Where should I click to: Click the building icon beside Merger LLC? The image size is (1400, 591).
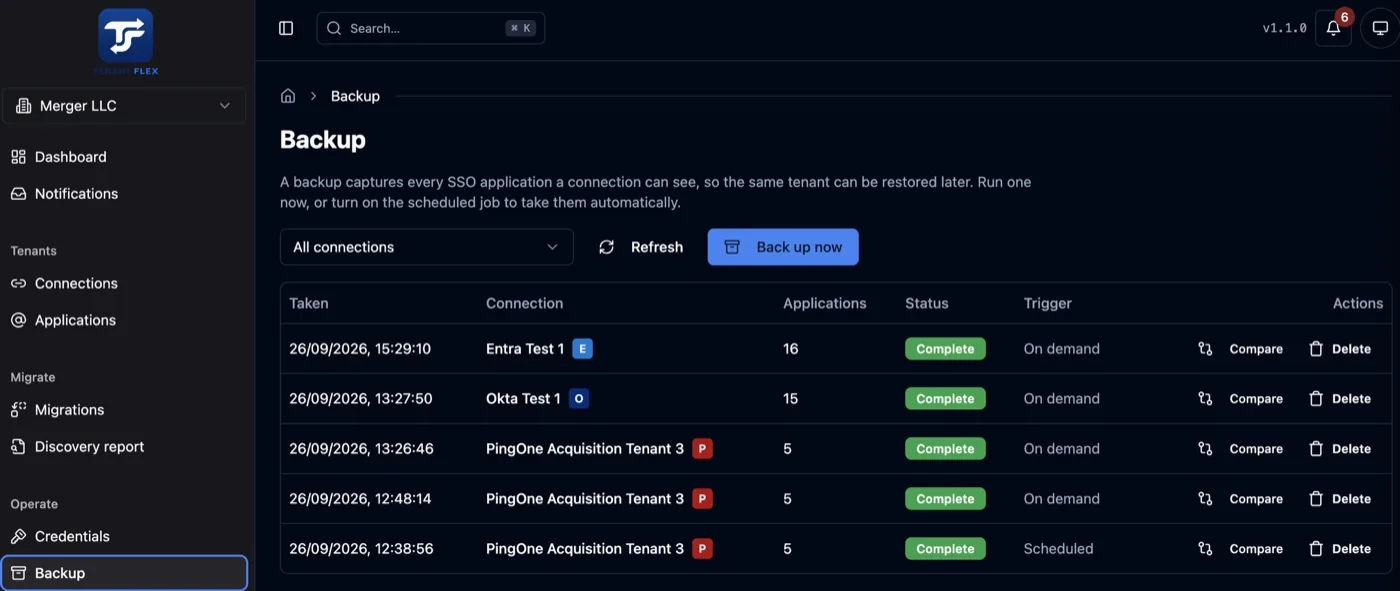click(23, 106)
